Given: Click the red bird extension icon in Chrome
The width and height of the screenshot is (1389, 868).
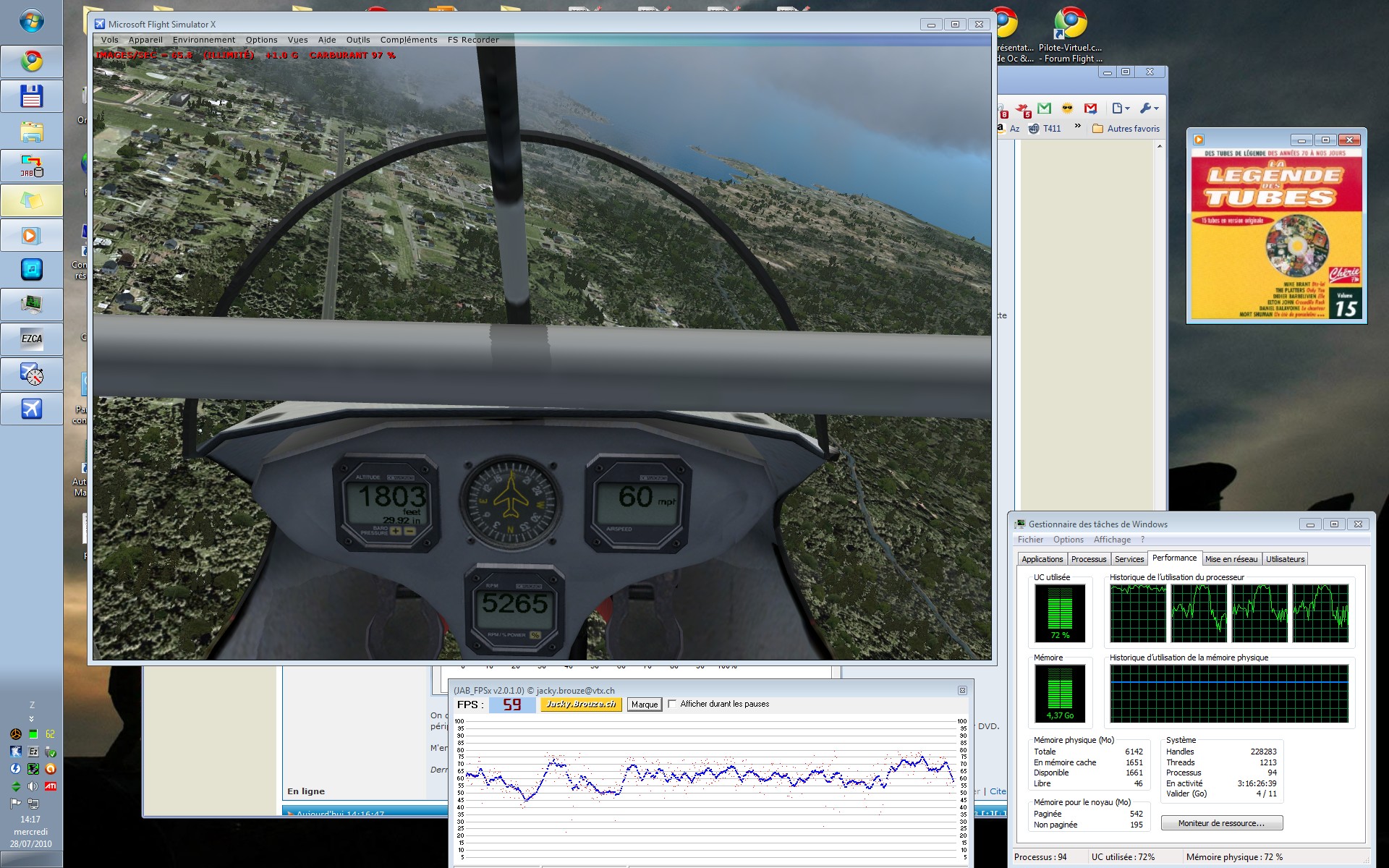Looking at the screenshot, I should coord(1022,109).
